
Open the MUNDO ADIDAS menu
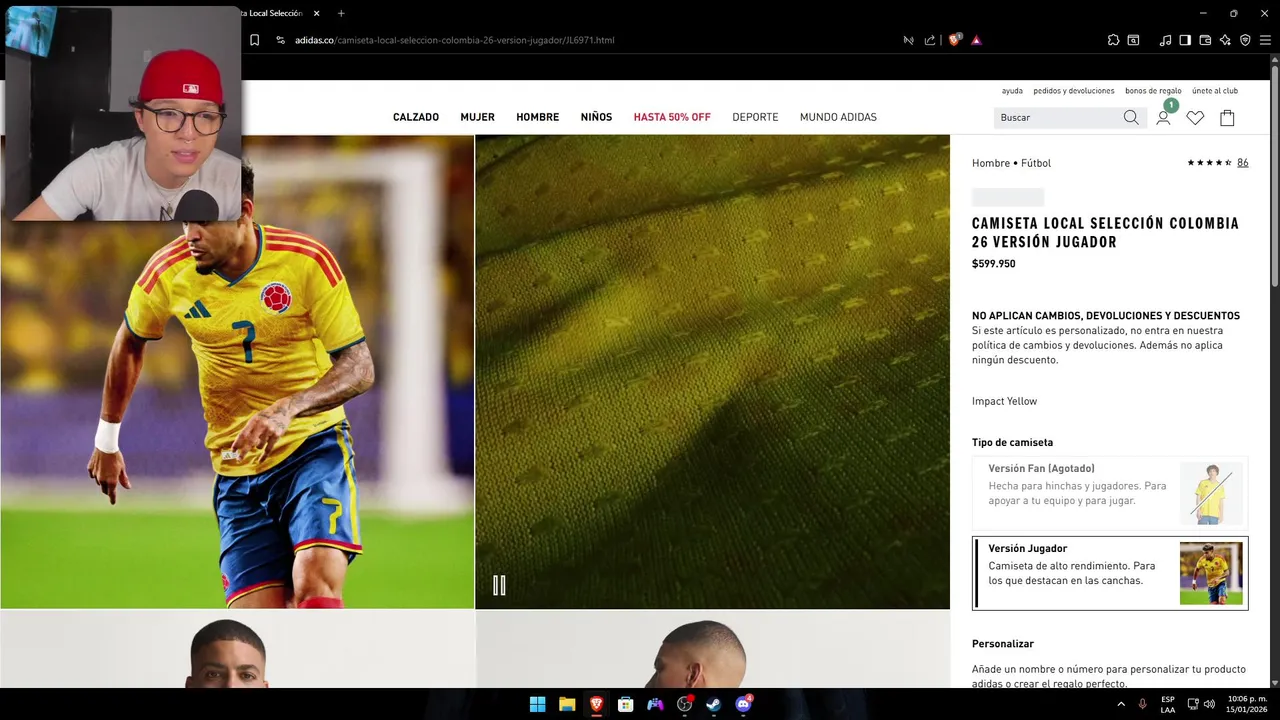[838, 117]
